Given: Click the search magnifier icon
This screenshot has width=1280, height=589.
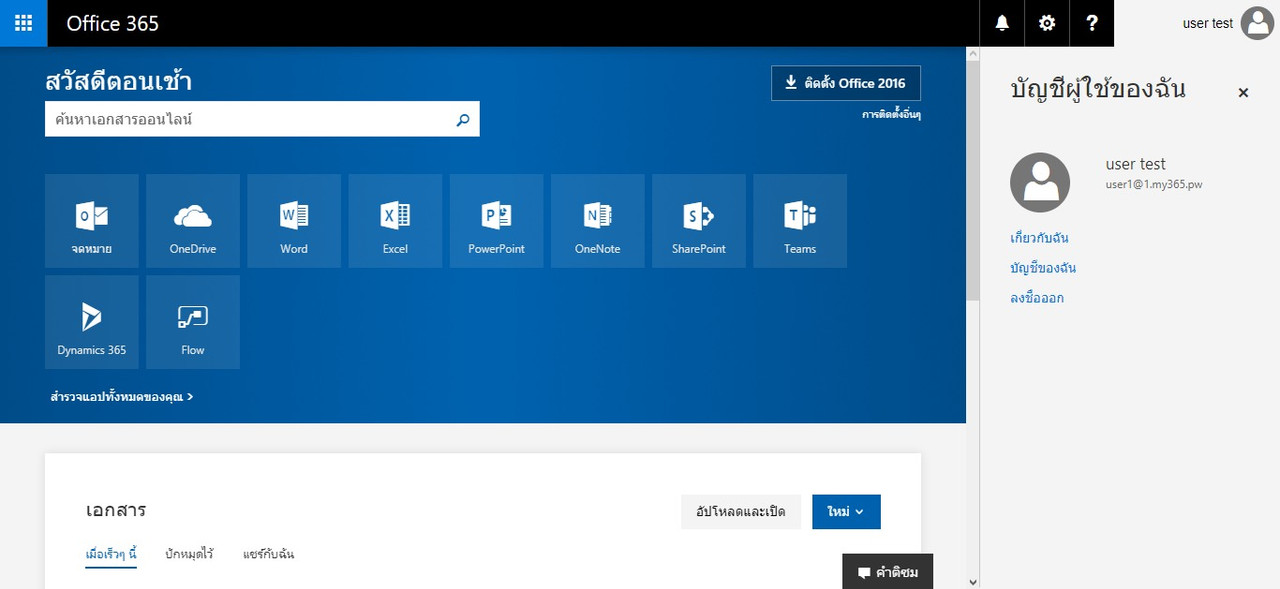Looking at the screenshot, I should [463, 120].
